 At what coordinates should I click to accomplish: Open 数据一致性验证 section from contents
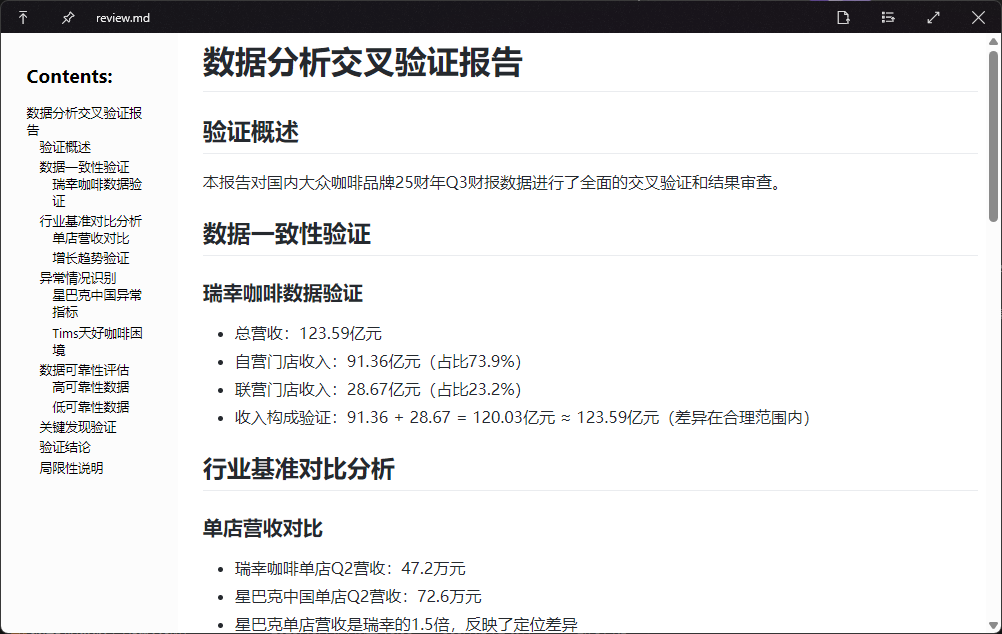(84, 167)
